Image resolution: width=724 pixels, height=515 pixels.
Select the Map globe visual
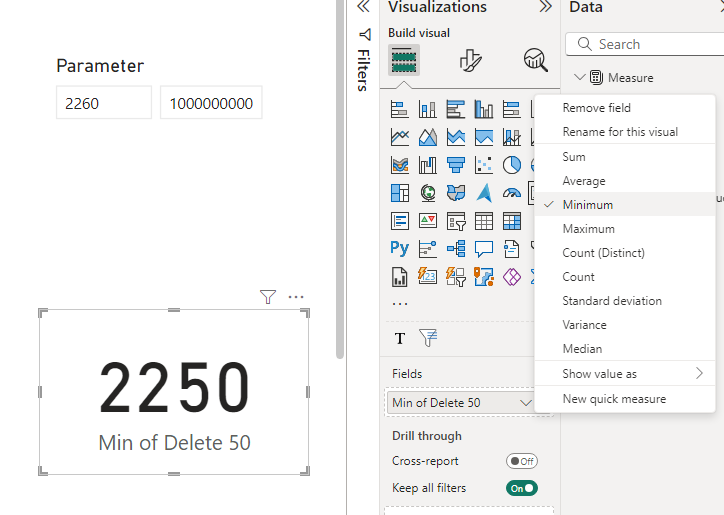click(x=428, y=193)
